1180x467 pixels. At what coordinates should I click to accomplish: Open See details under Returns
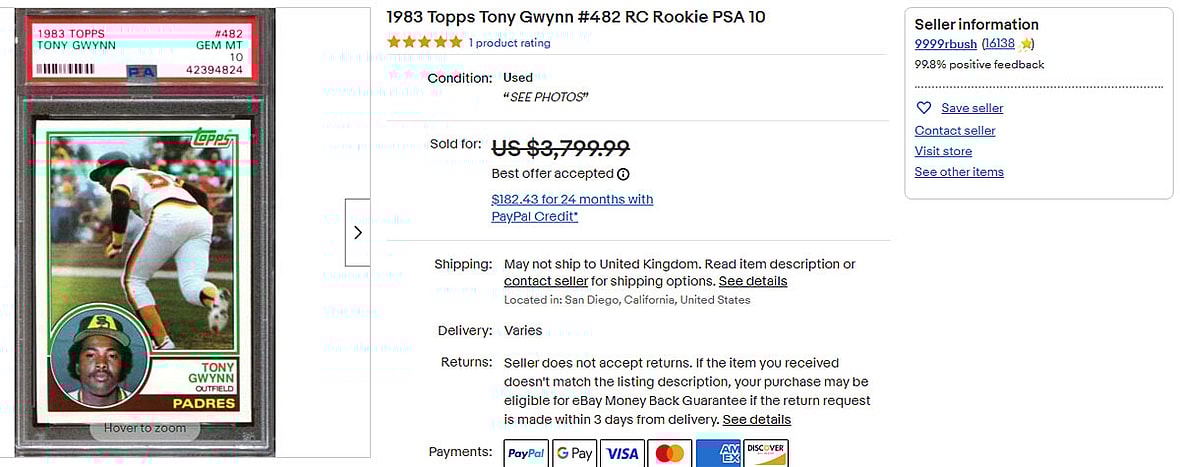[x=757, y=419]
